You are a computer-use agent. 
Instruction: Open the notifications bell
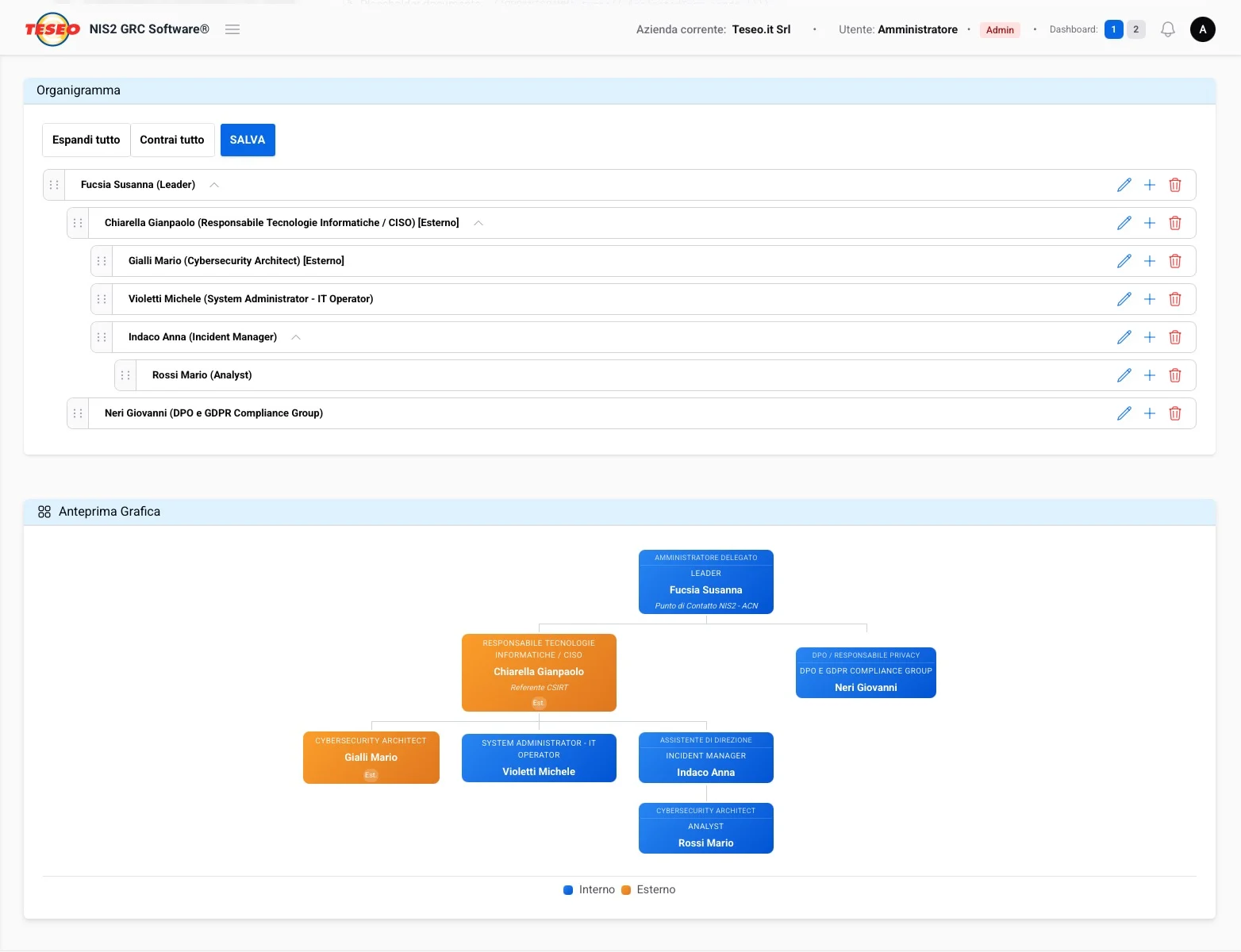coord(1168,29)
